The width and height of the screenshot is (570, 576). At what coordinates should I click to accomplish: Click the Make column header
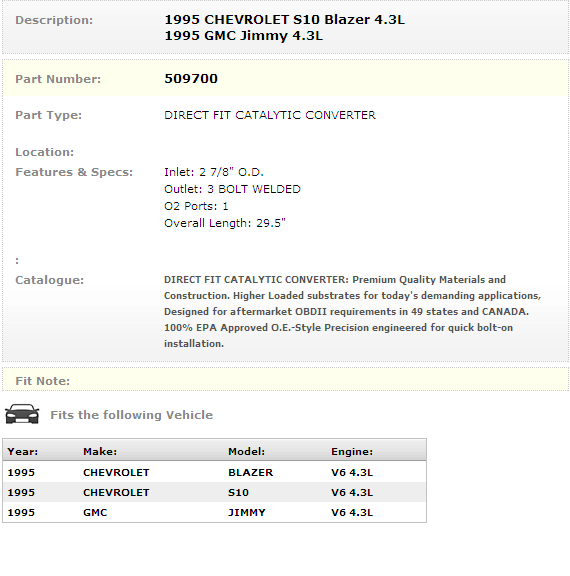coord(100,451)
